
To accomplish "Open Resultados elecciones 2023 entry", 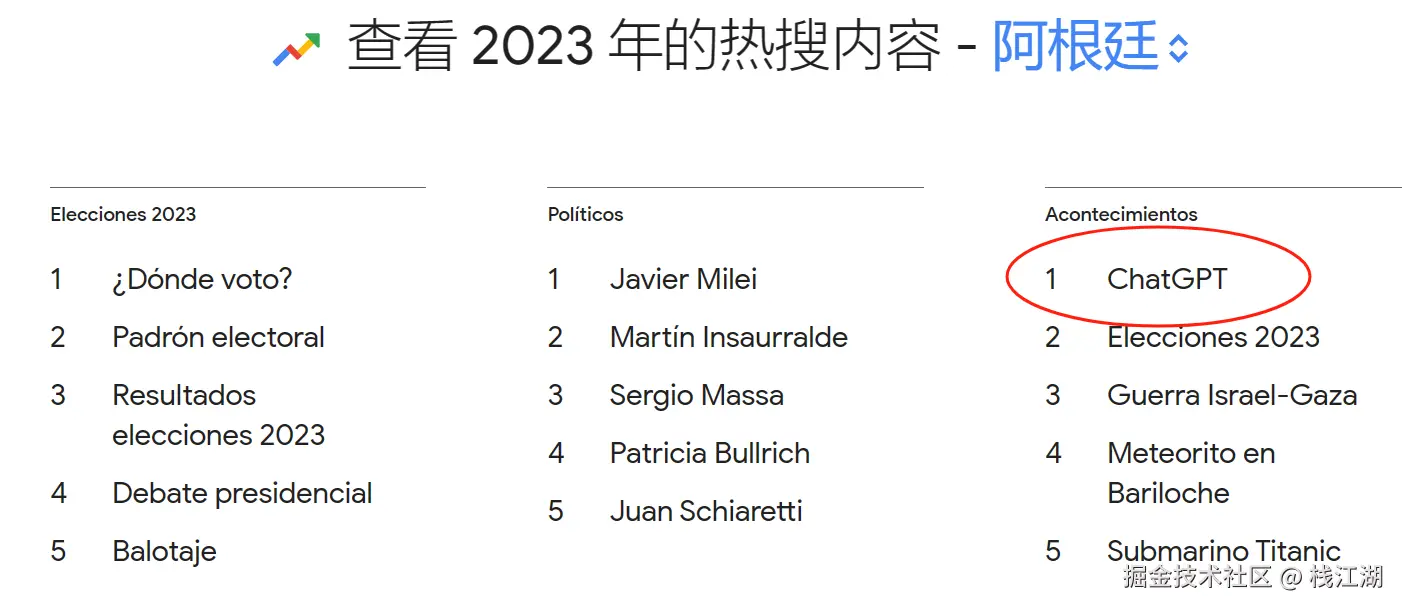I will coord(218,415).
